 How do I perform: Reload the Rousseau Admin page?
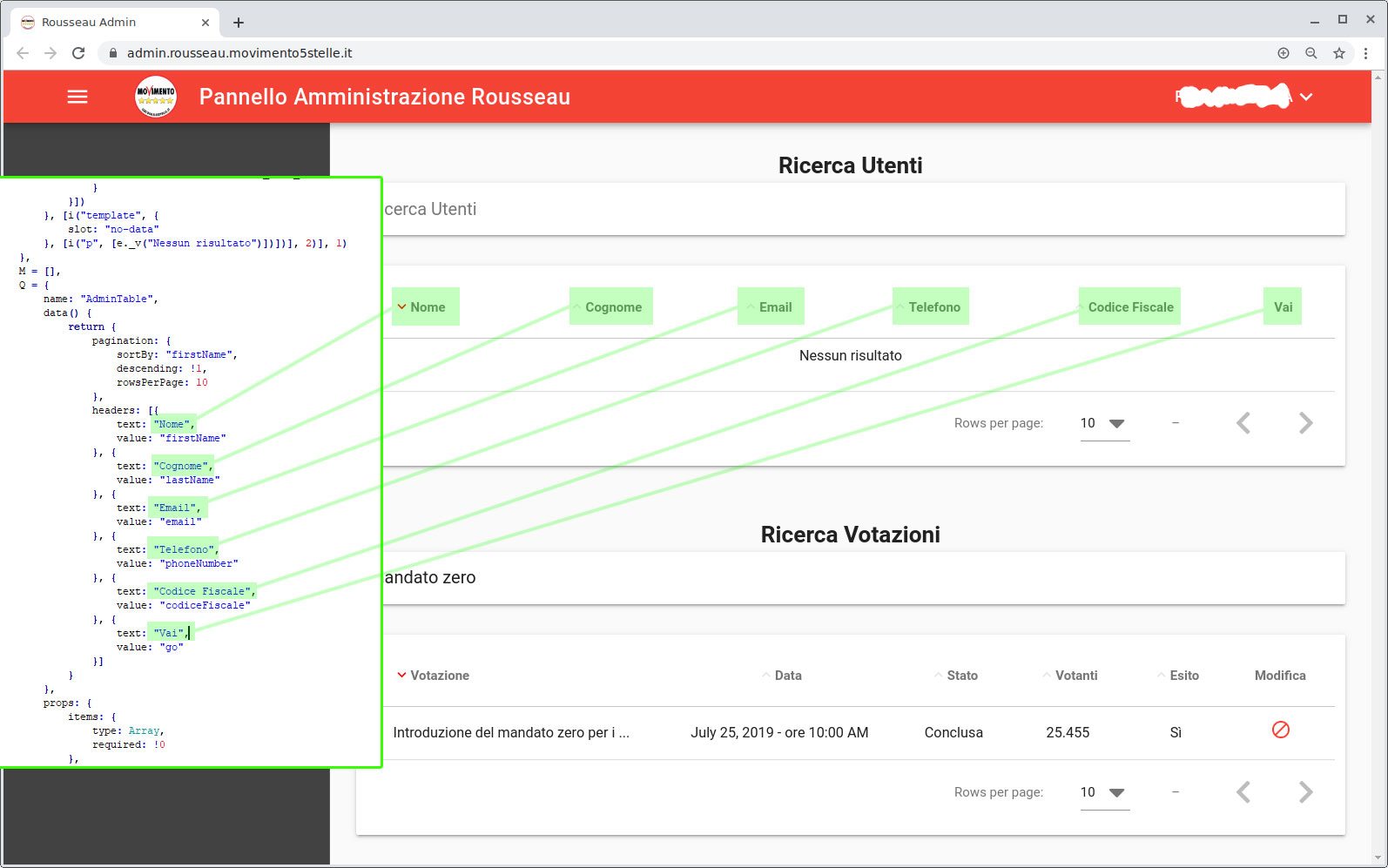[78, 53]
